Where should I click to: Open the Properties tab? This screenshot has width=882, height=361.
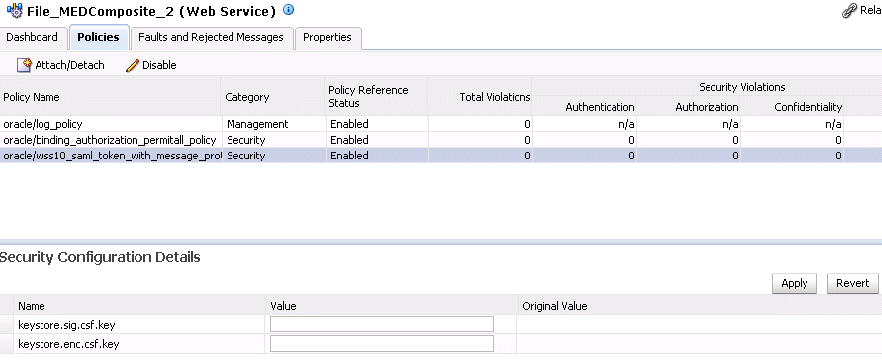click(327, 37)
